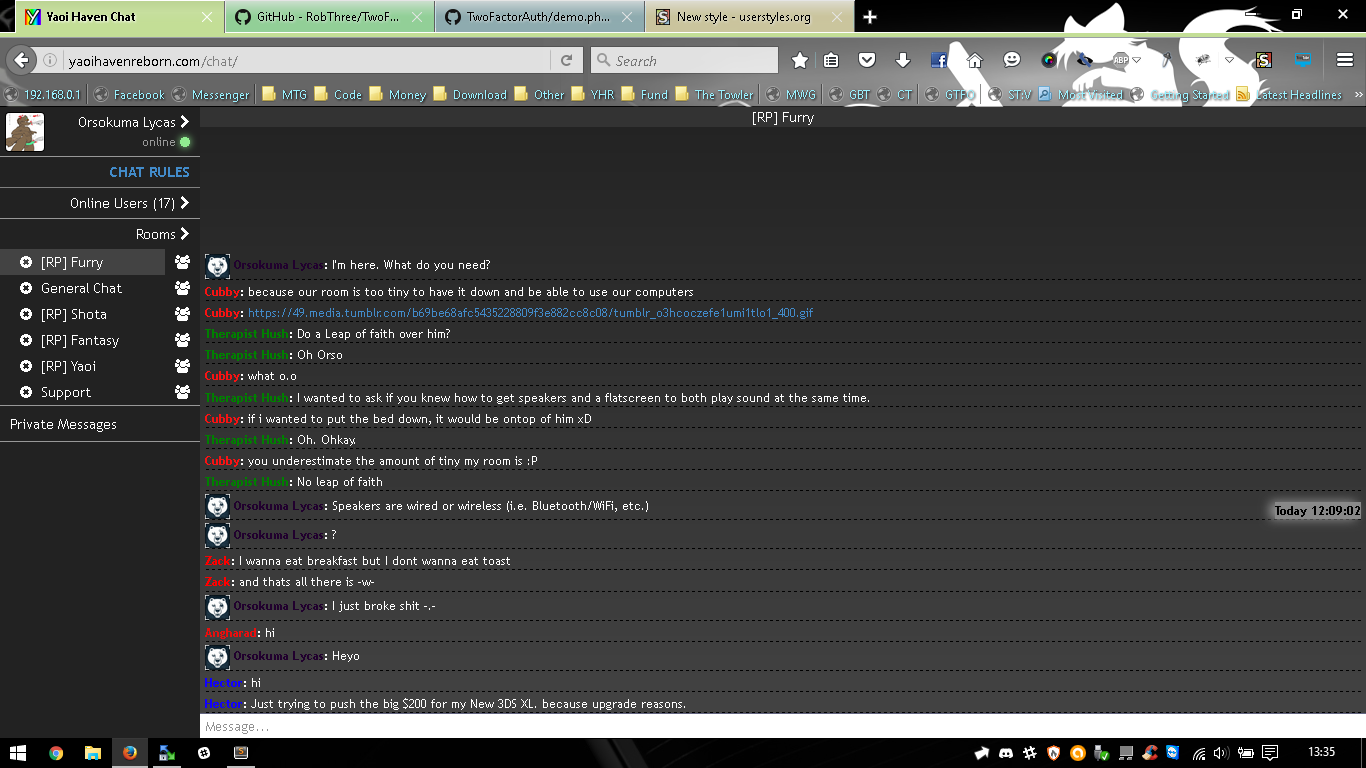Viewport: 1366px width, 768px height.
Task: Close the Yaoi Haven Chat tab
Action: pyautogui.click(x=207, y=17)
